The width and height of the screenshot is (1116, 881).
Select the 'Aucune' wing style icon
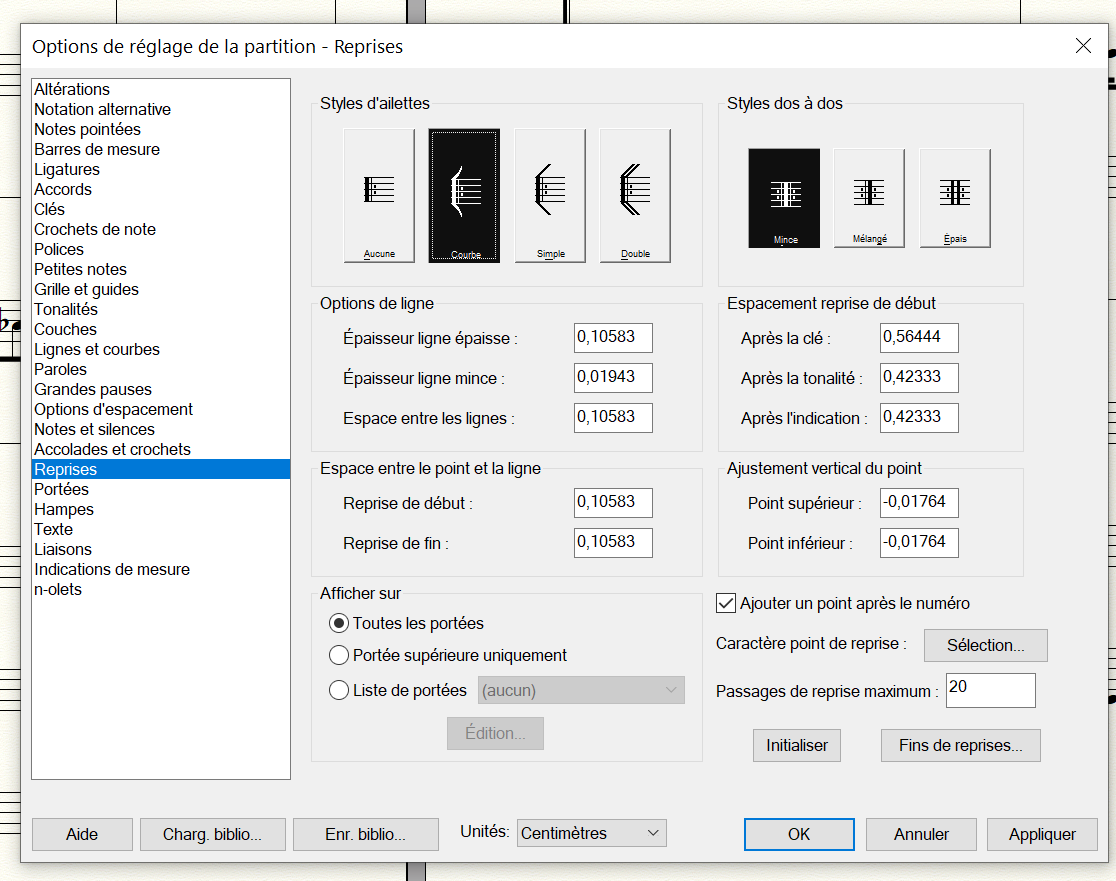tap(379, 196)
